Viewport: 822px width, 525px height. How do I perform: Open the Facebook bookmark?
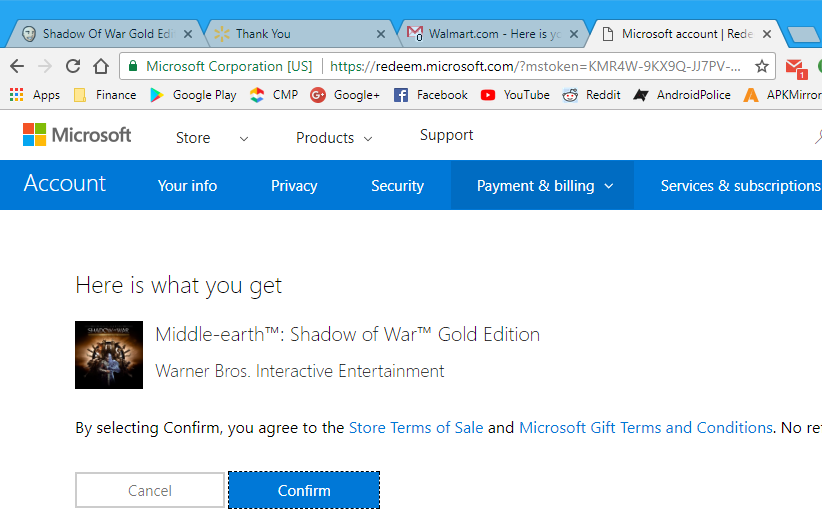[x=431, y=95]
